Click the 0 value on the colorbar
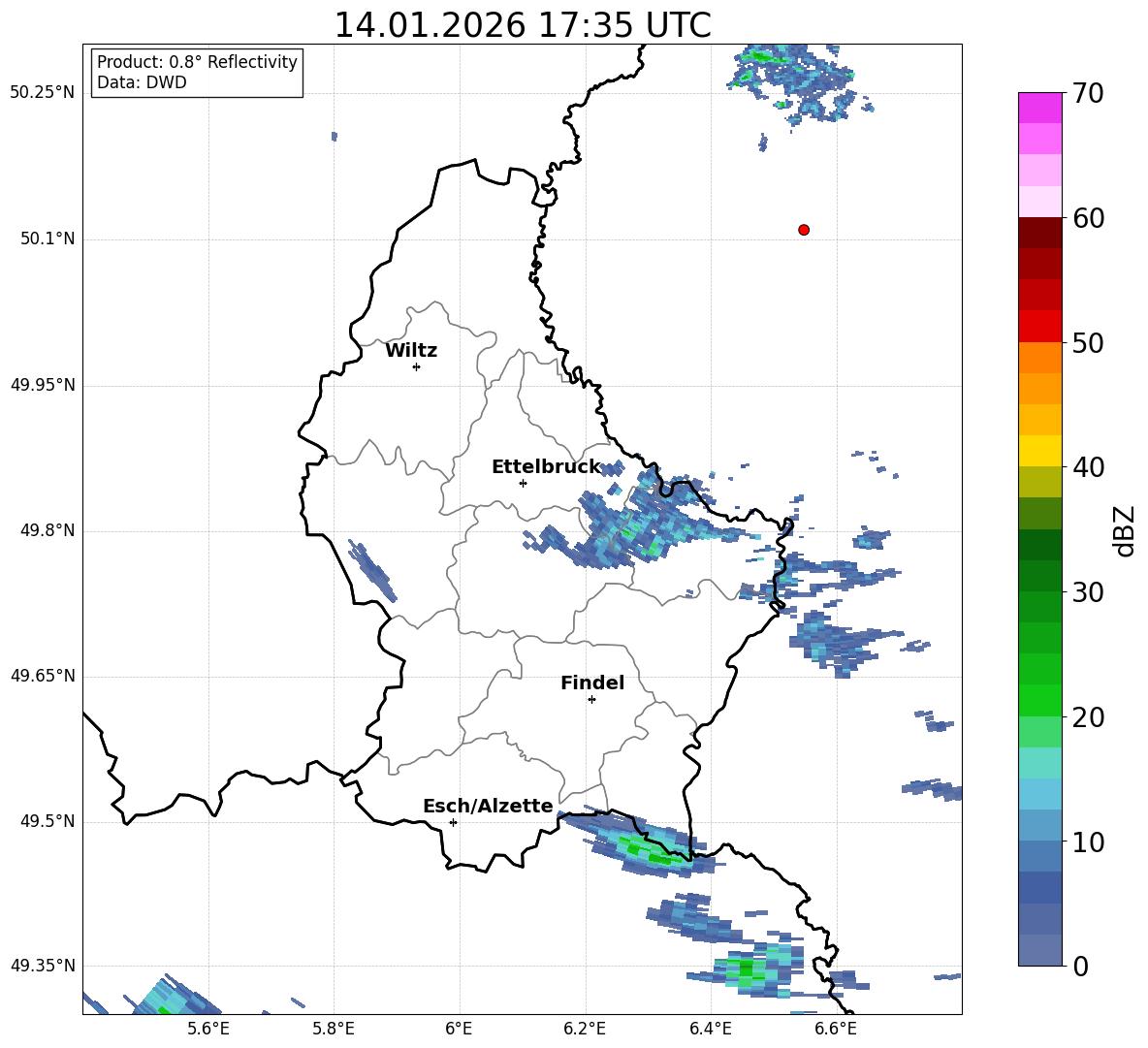The height and width of the screenshot is (1048, 1148). coord(1080,966)
